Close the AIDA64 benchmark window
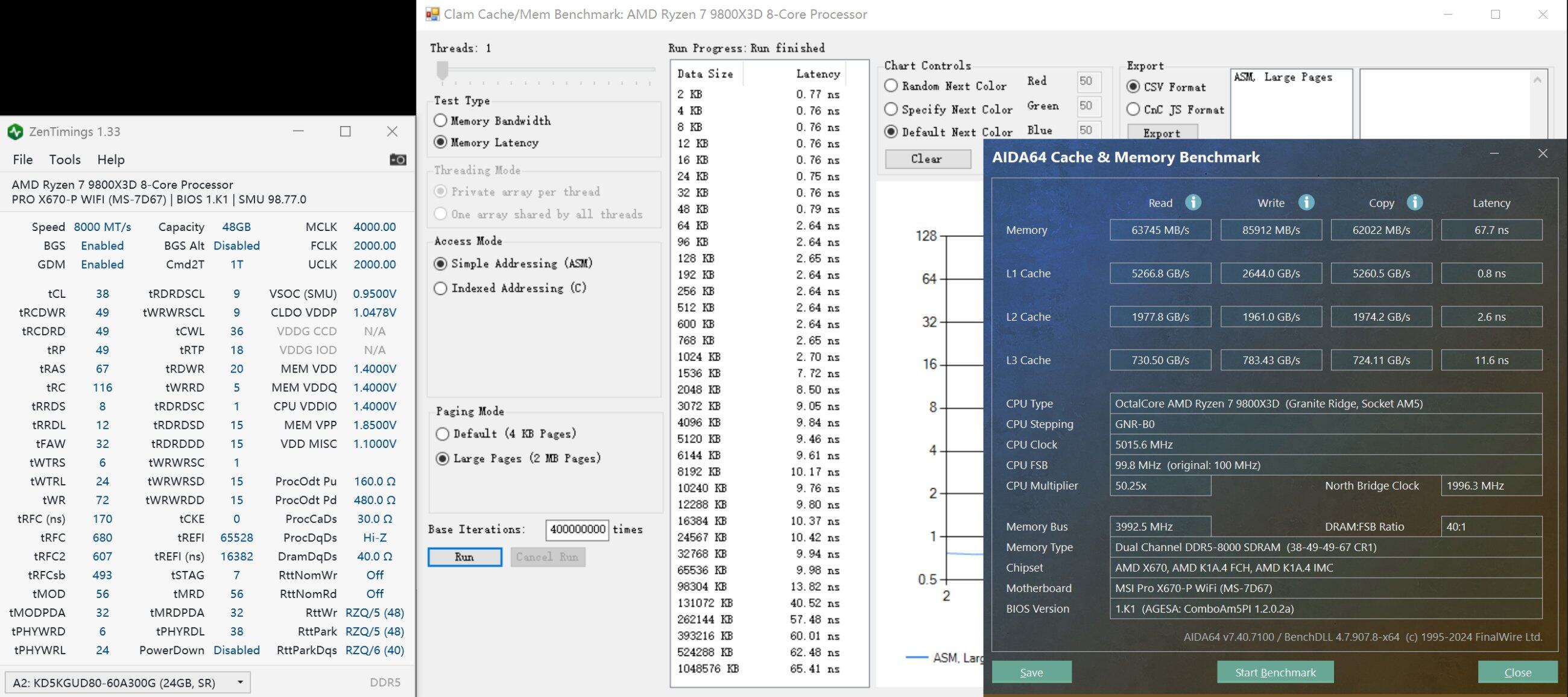This screenshot has height=697, width=1568. click(1543, 153)
